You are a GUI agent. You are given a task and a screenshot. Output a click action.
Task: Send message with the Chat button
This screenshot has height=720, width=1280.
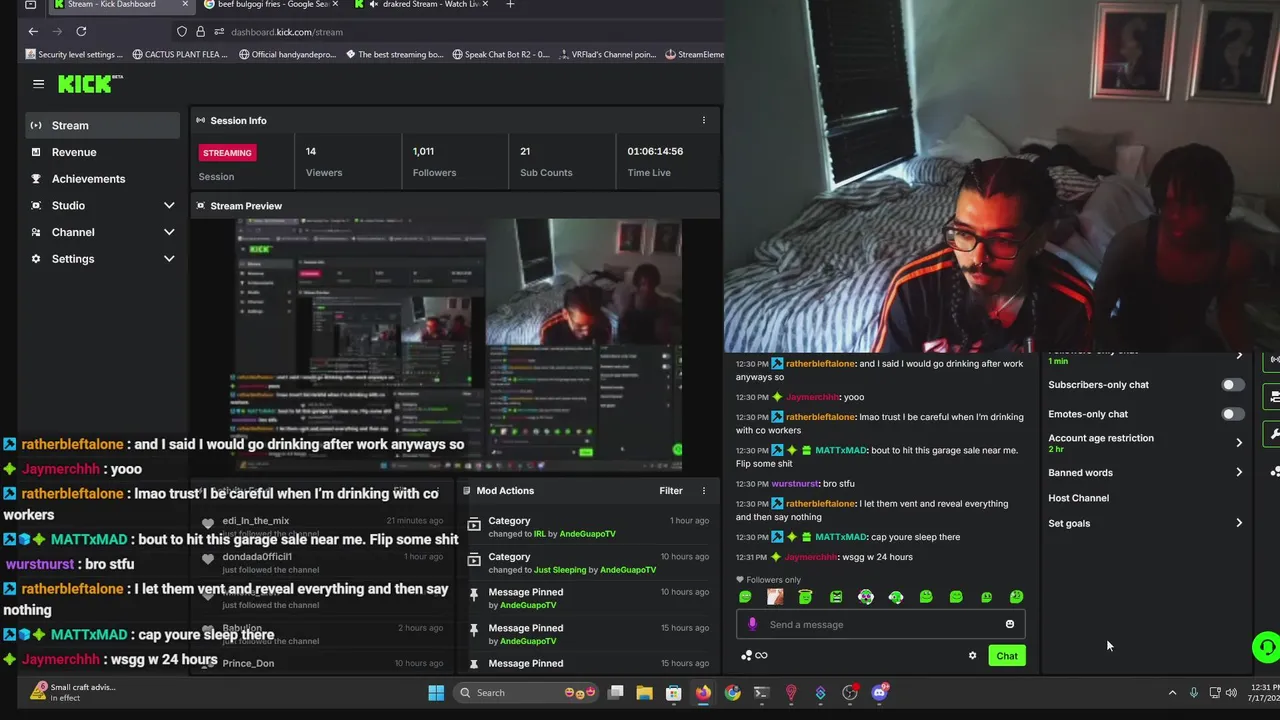click(1006, 656)
